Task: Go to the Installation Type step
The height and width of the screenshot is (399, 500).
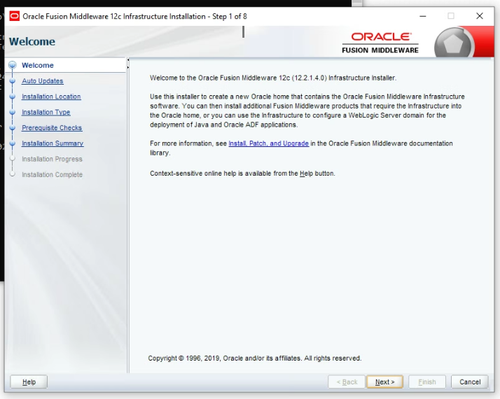Action: 46,112
